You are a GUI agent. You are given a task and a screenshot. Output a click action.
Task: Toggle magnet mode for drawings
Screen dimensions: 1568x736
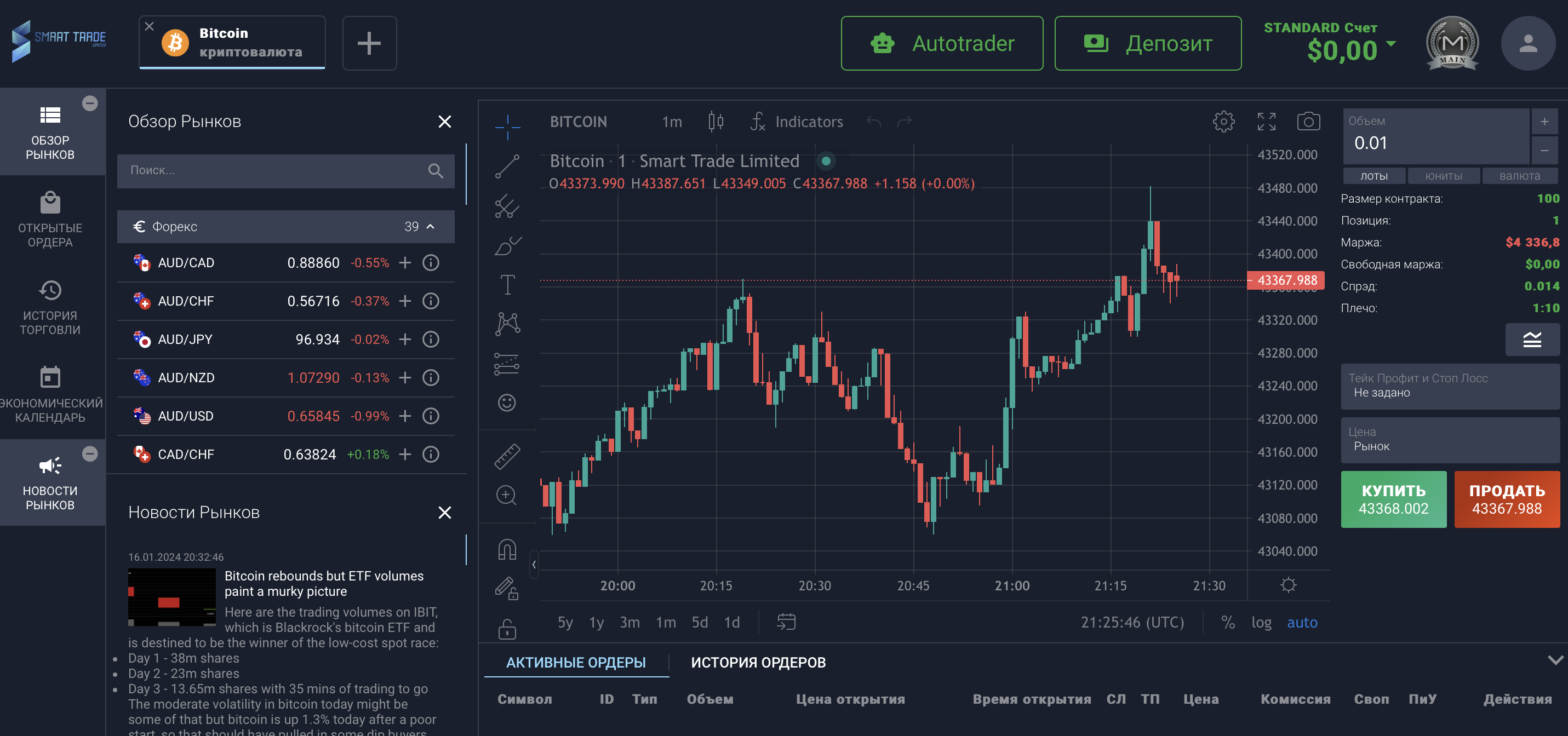pyautogui.click(x=507, y=549)
